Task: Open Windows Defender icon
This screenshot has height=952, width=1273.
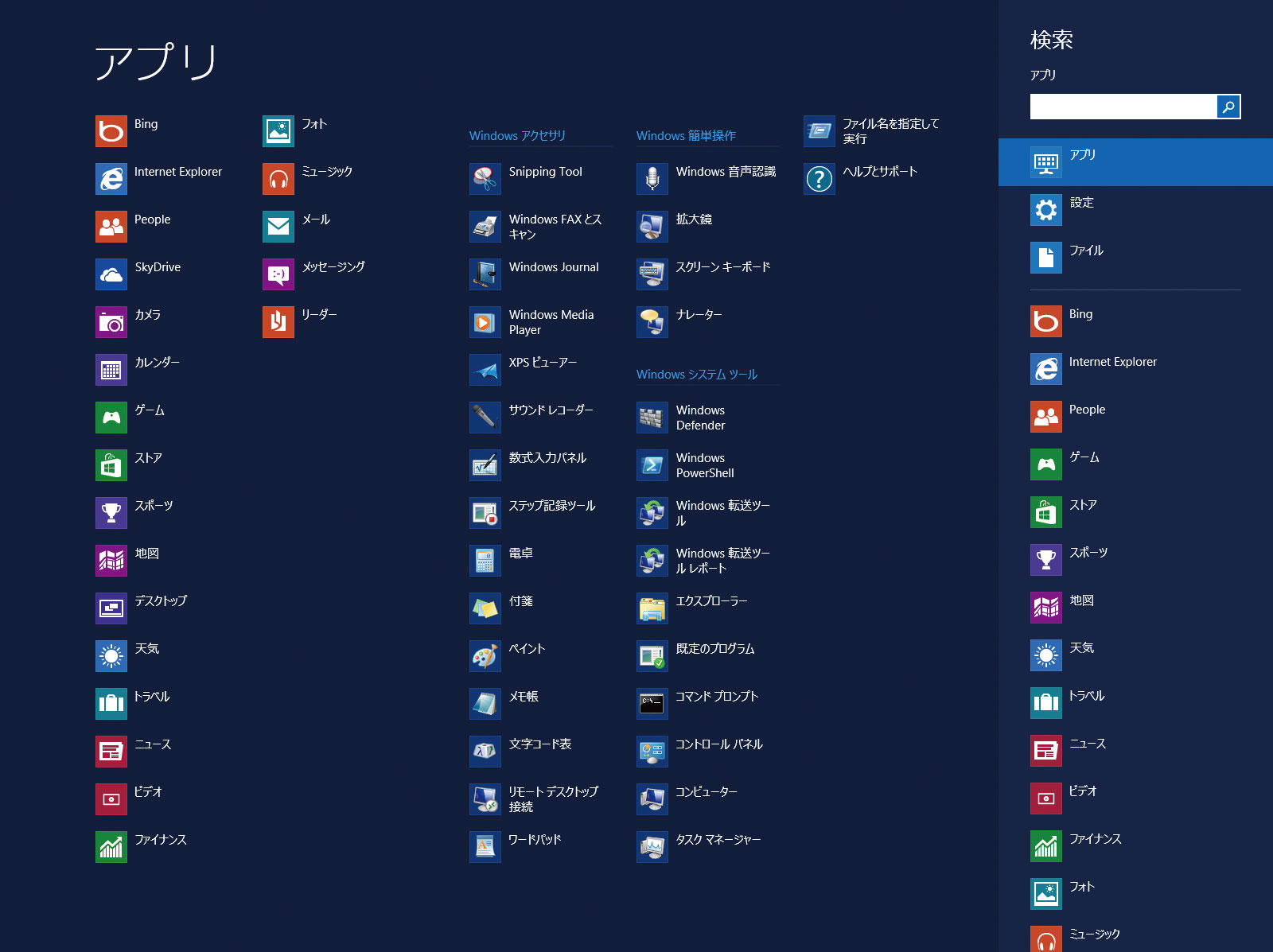Action: (652, 418)
